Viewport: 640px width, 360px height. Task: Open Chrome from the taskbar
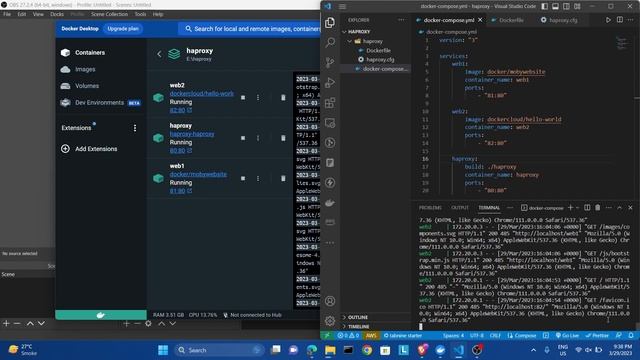(367, 350)
